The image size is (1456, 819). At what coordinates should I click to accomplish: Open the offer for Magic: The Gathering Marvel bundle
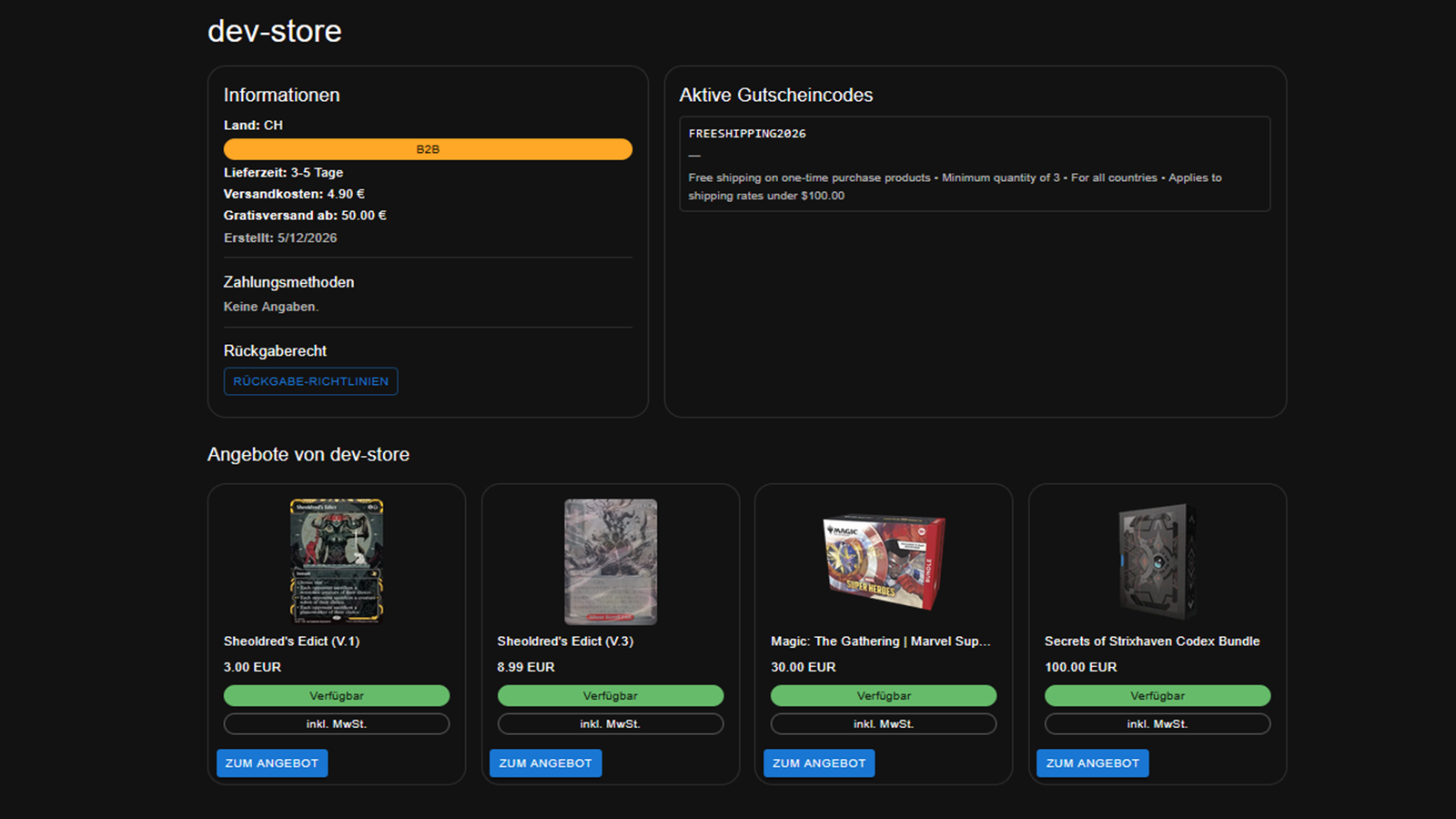pos(819,763)
